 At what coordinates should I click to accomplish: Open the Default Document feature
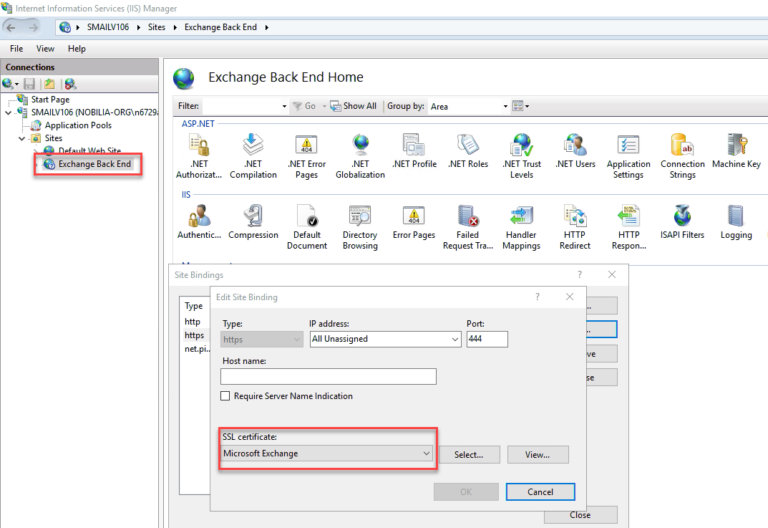(307, 227)
